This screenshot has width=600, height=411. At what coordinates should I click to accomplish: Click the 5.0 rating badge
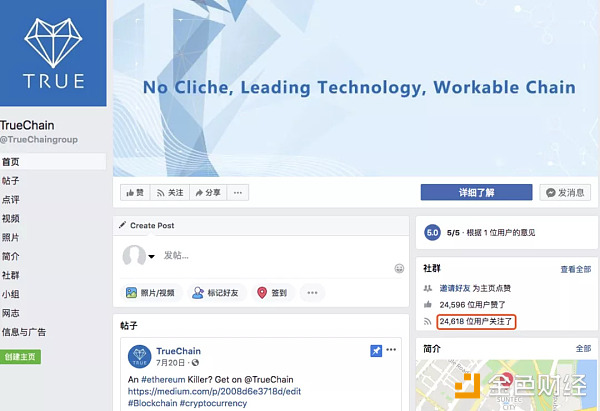click(432, 232)
